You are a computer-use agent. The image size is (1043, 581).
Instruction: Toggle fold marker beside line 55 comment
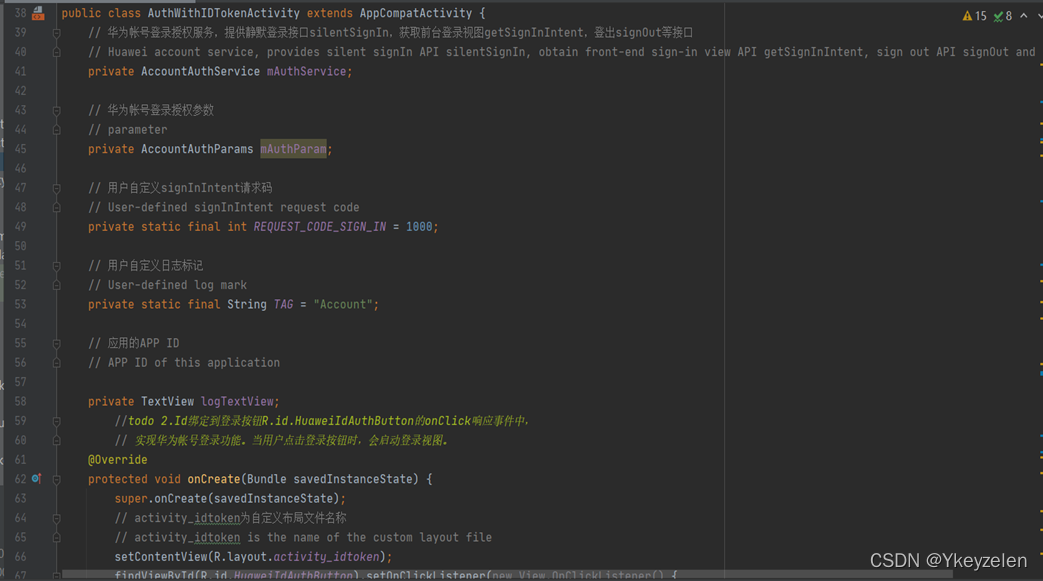(57, 343)
